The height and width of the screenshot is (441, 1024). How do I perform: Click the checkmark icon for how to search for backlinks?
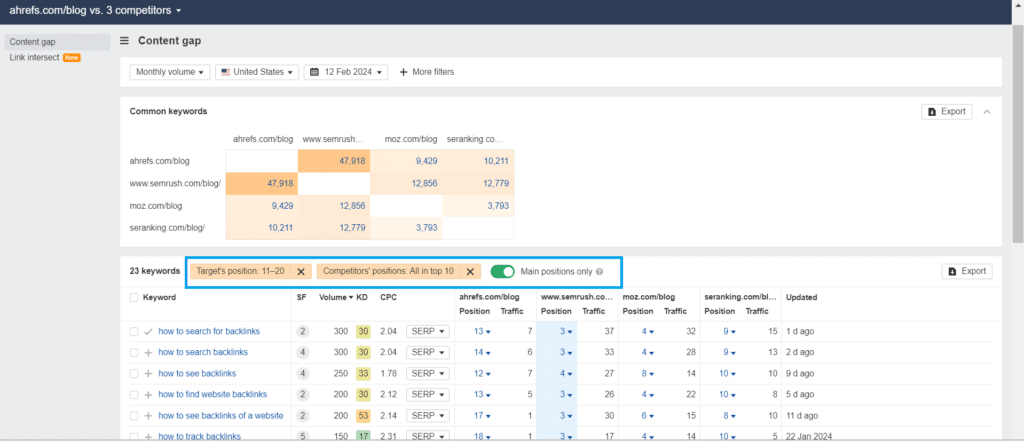(148, 331)
